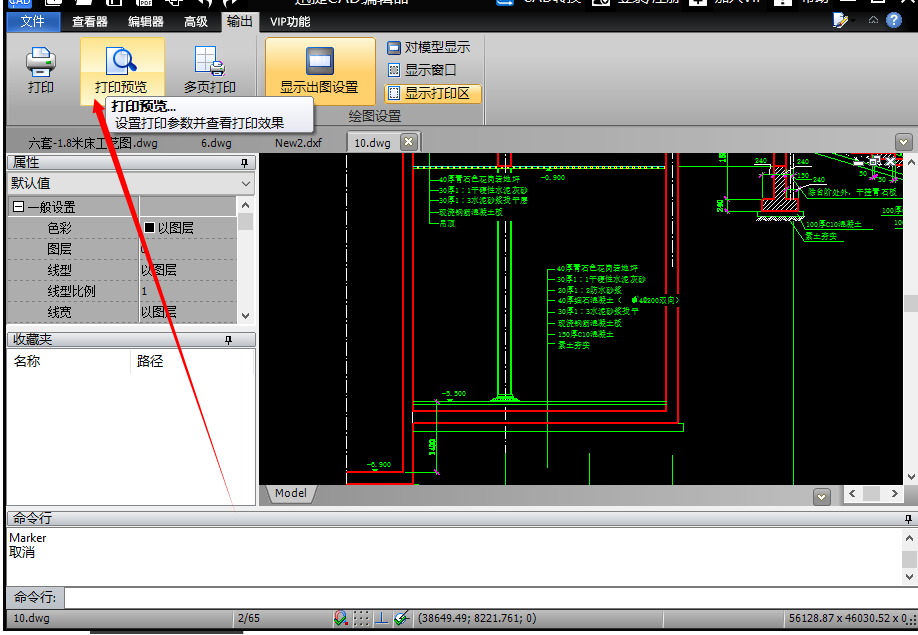This screenshot has height=635, width=918.
Task: Toggle 显示窗口 option
Action: (422, 70)
